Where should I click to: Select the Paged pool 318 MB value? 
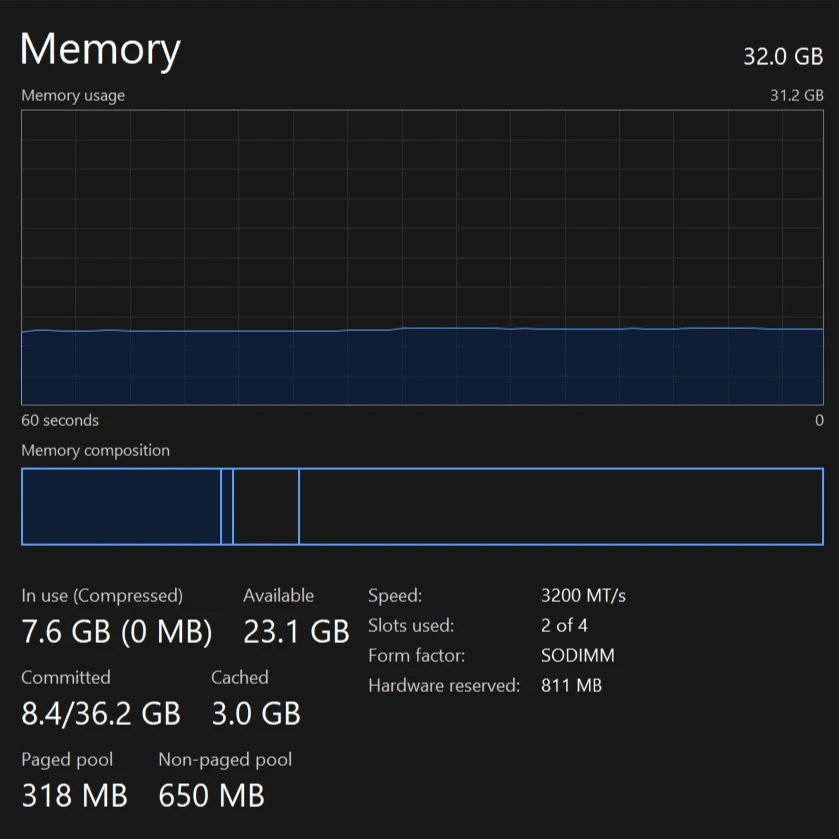74,795
